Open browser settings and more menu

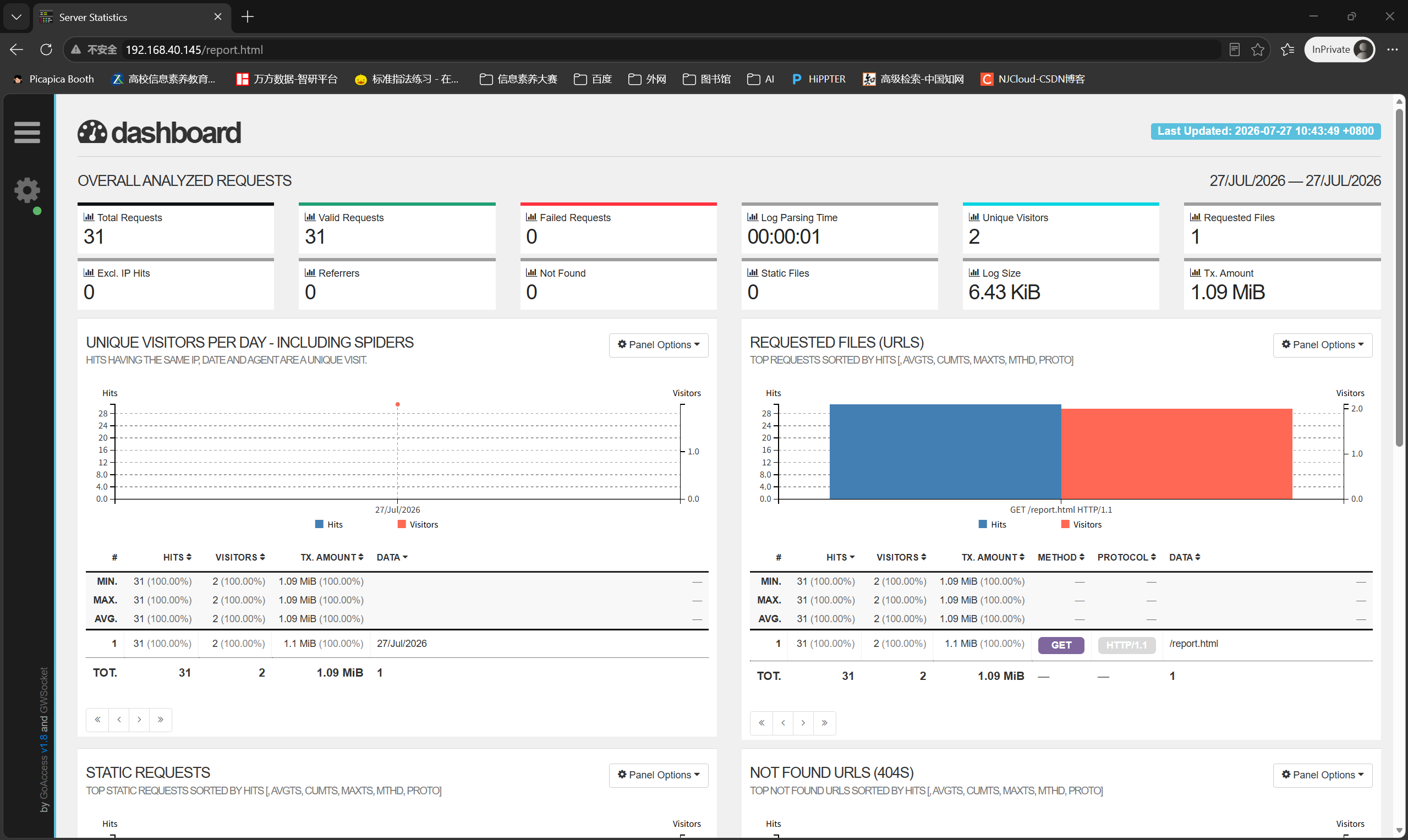point(1392,50)
